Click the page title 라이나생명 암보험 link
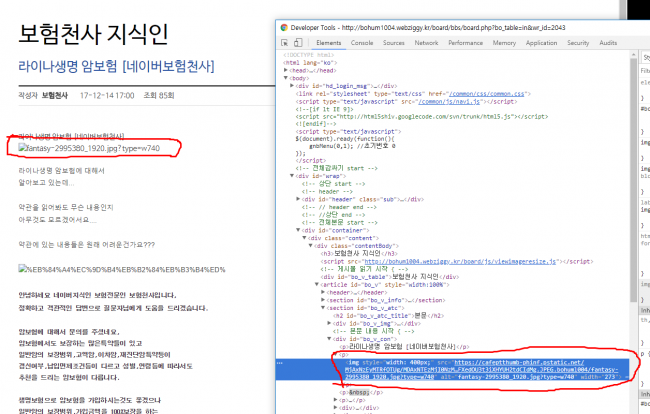 [x=116, y=66]
